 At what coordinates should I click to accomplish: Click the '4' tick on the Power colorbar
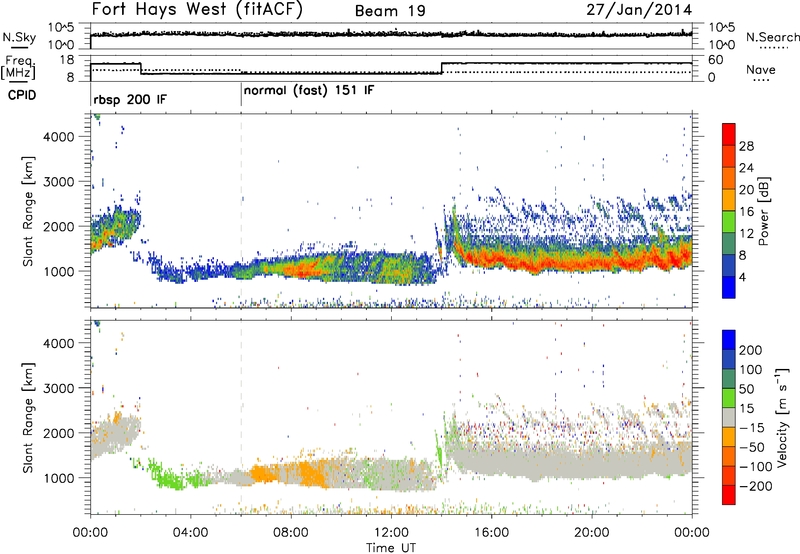pyautogui.click(x=743, y=277)
